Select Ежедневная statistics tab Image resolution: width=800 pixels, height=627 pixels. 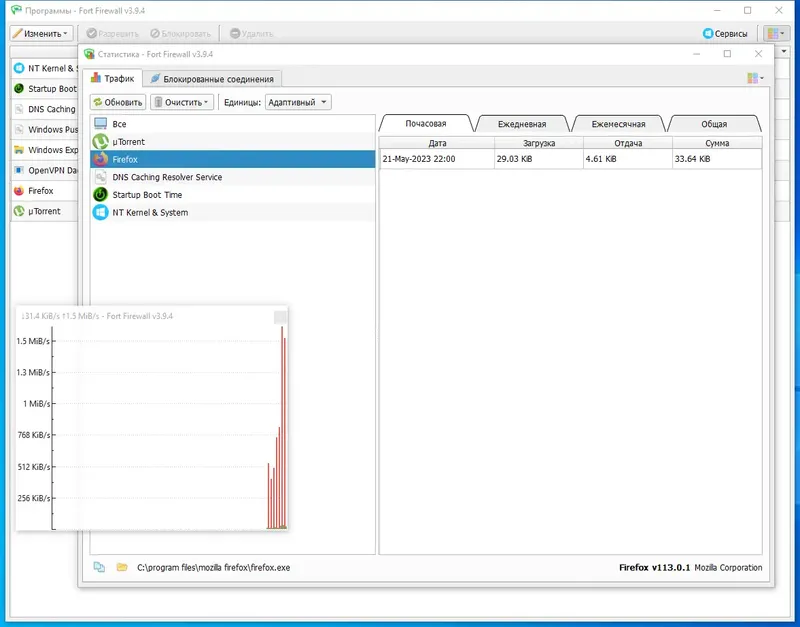(522, 124)
